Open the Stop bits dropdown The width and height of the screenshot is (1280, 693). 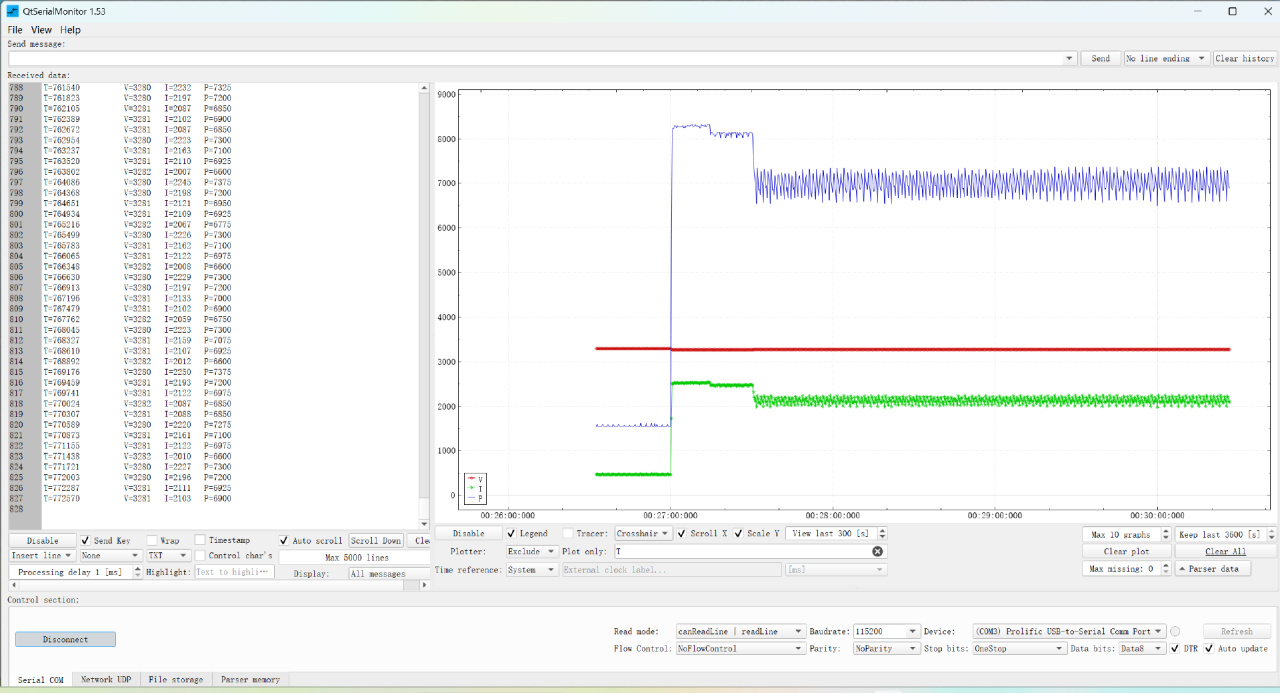click(x=1019, y=648)
